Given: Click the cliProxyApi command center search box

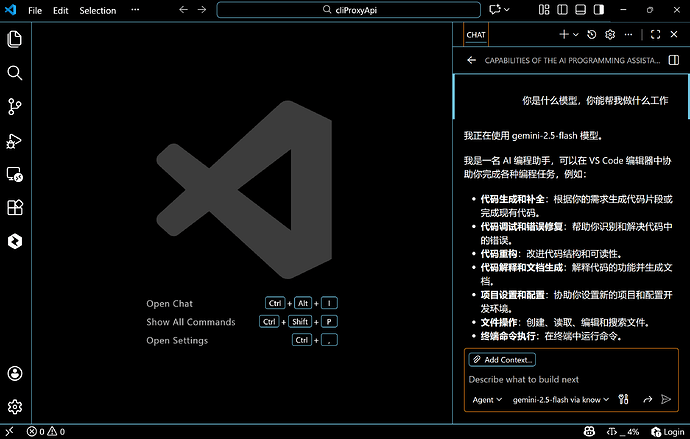Looking at the screenshot, I should point(349,10).
